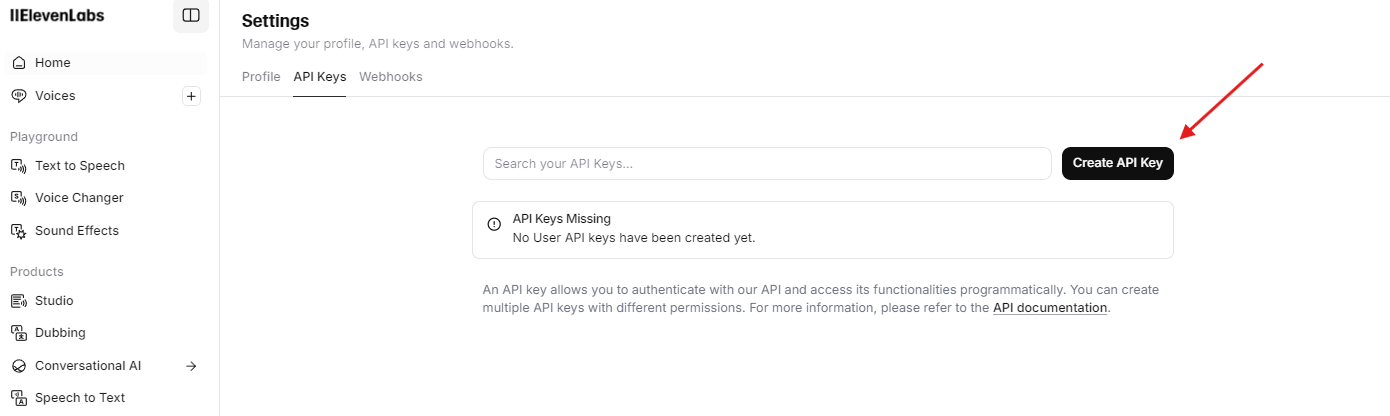Focus the Search your API Keys field
The width and height of the screenshot is (1390, 416).
[767, 163]
